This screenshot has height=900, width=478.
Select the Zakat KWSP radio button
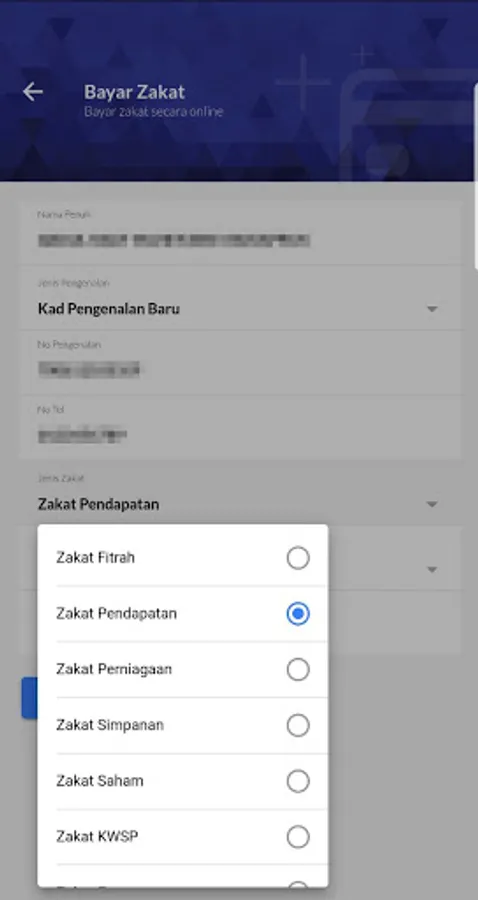[298, 837]
